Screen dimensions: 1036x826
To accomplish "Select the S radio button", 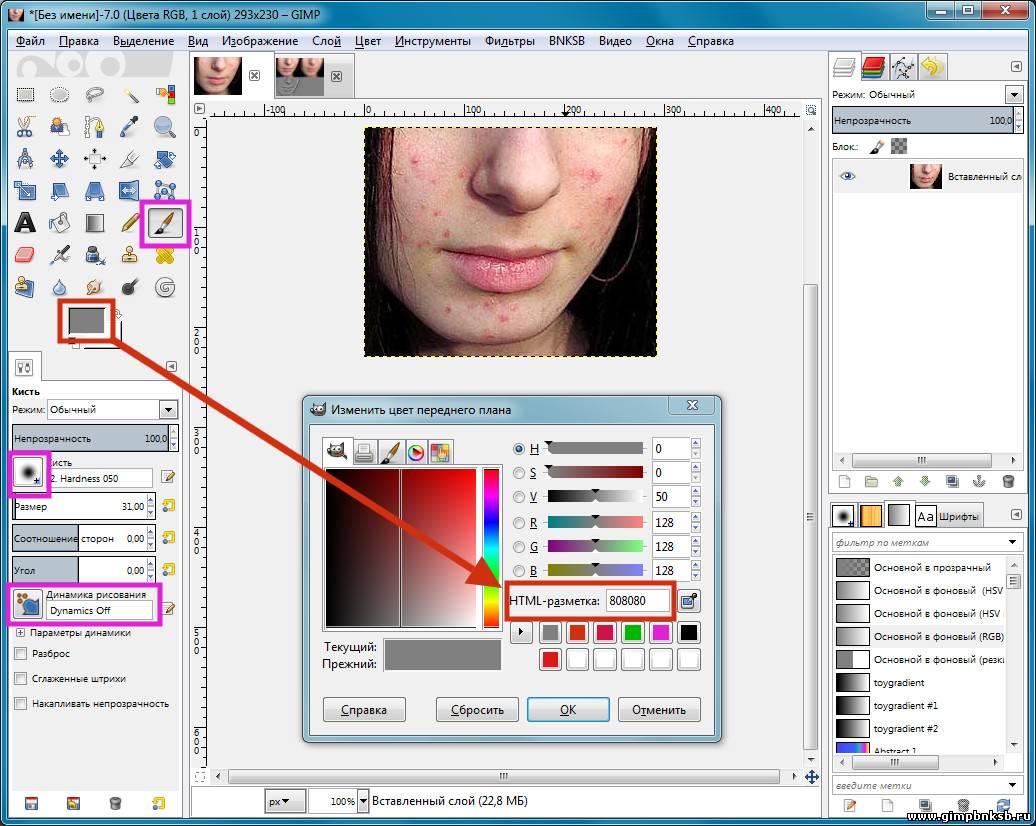I will pyautogui.click(x=519, y=473).
